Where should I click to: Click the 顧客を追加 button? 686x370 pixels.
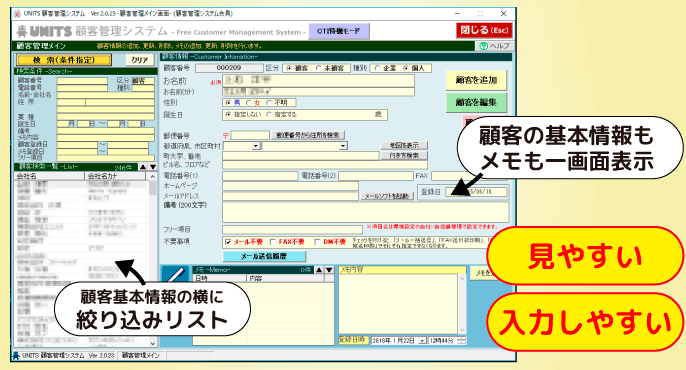tap(476, 80)
